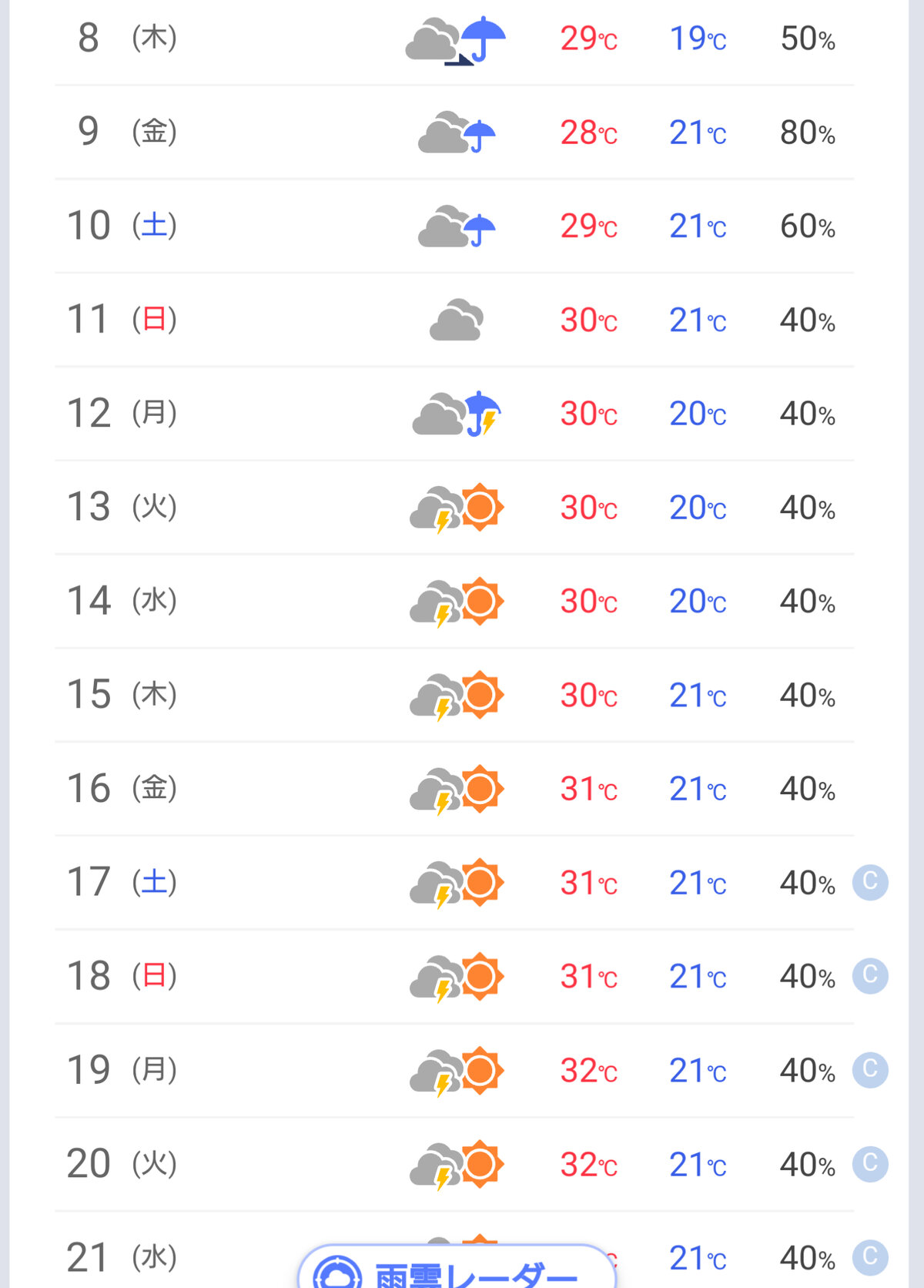Tap the C confidence badge for day 20
Viewport: 924px width, 1288px height.
coord(870,1164)
